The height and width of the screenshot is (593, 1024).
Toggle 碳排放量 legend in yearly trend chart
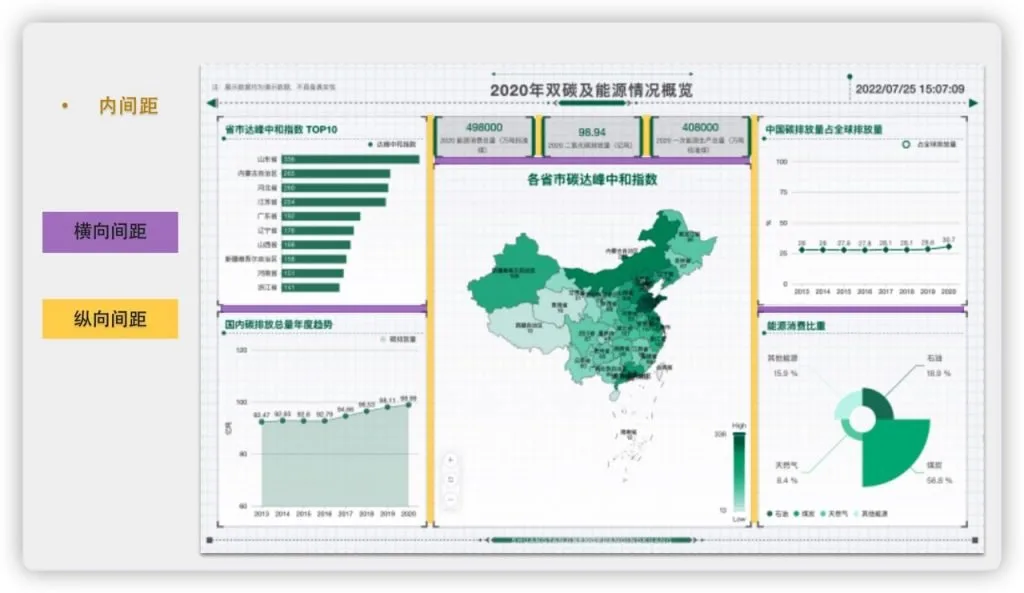pyautogui.click(x=398, y=339)
